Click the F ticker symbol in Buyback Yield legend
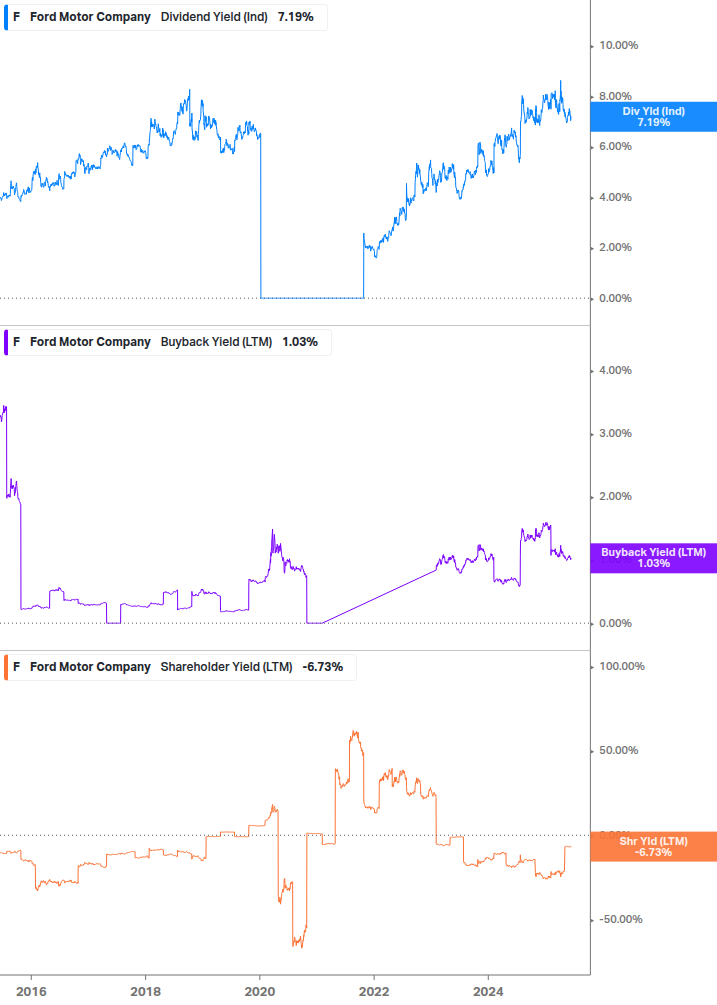This screenshot has width=717, height=1005. [x=17, y=342]
